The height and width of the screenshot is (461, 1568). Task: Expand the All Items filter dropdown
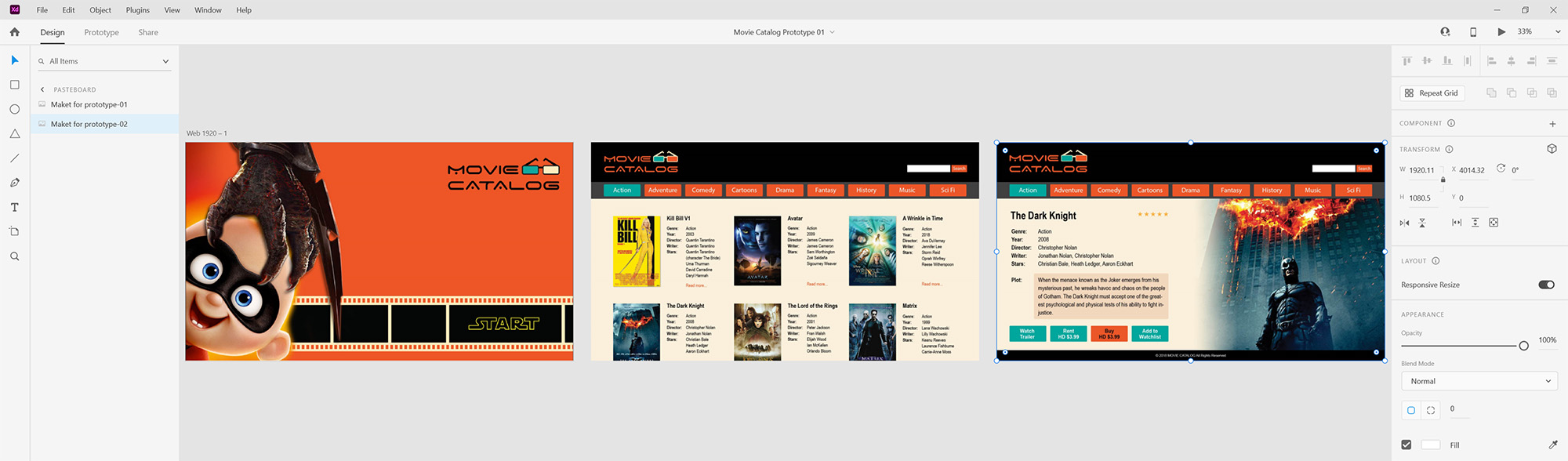point(165,61)
